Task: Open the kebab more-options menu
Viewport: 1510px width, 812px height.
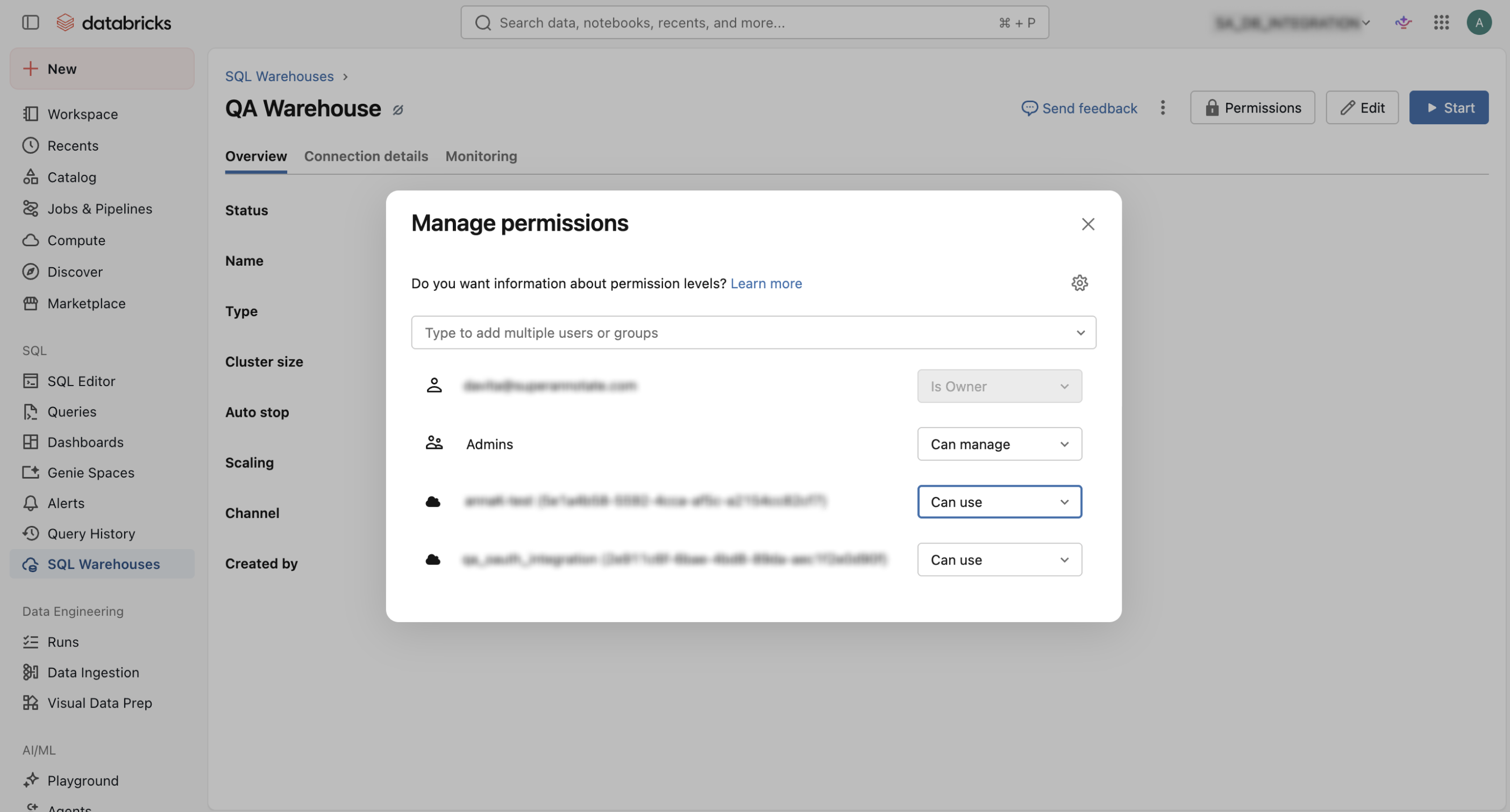Action: [1163, 108]
